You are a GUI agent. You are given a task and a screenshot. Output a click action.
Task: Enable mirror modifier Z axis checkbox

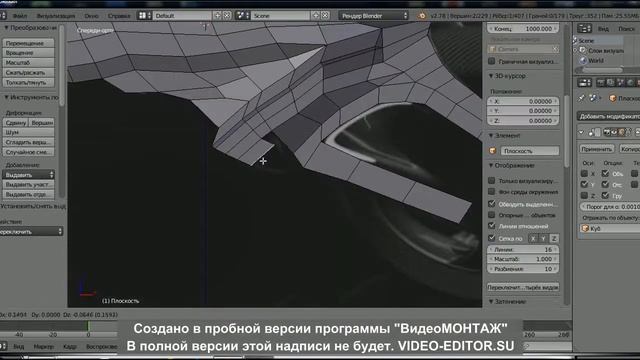pos(584,196)
